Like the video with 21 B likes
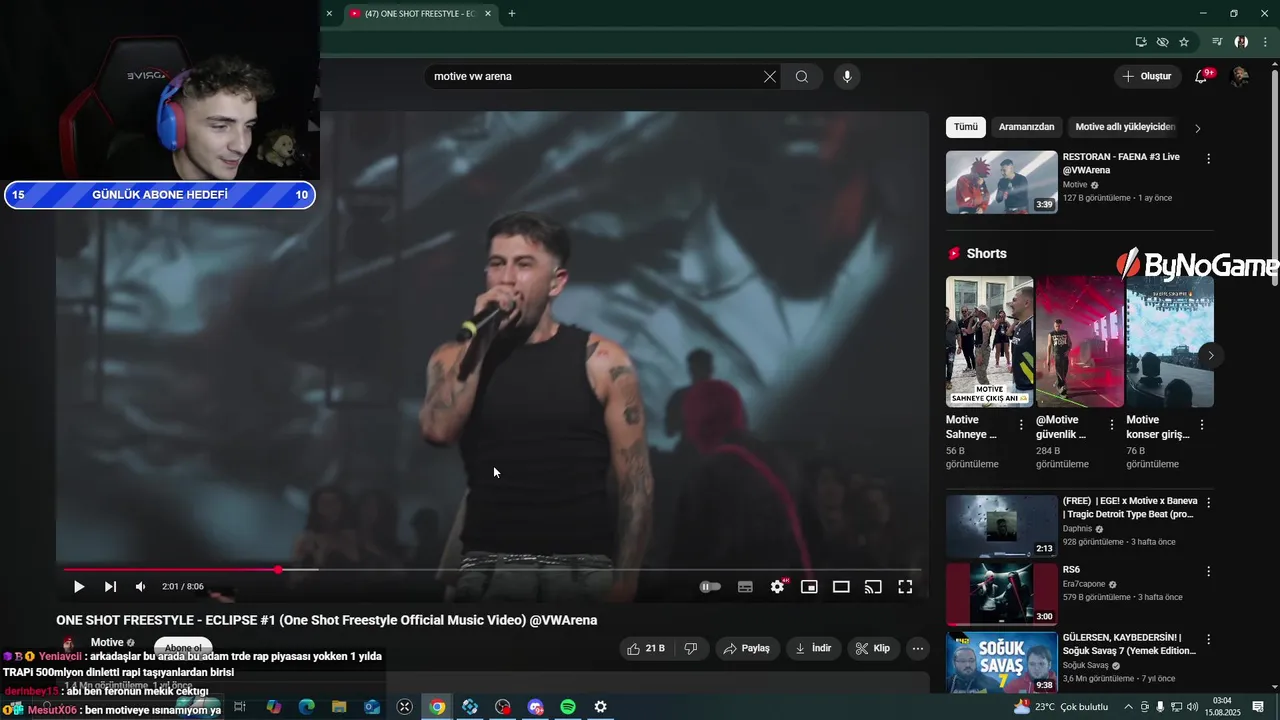This screenshot has width=1280, height=720. 646,649
